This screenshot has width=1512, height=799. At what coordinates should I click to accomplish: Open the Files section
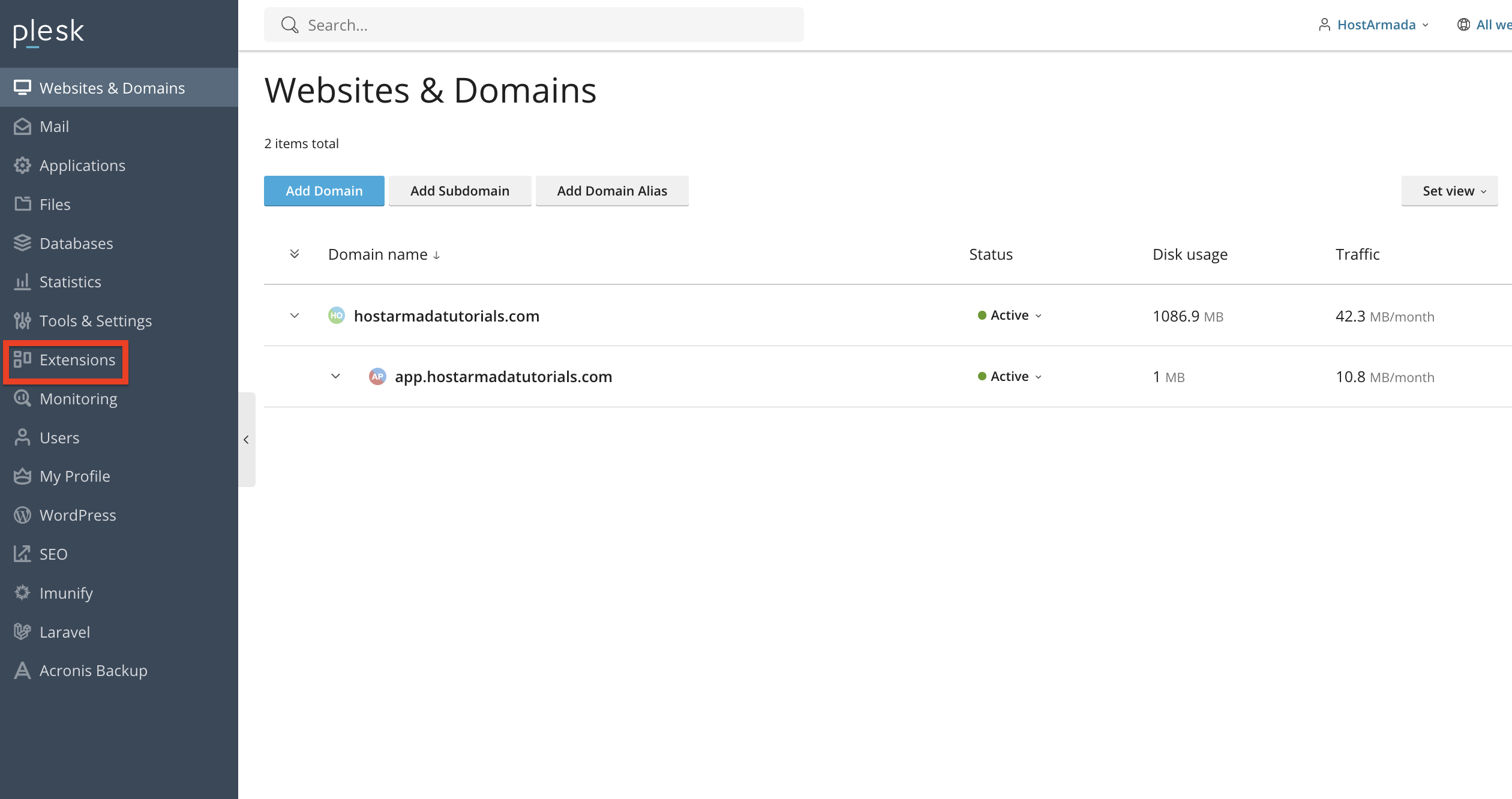(119, 204)
